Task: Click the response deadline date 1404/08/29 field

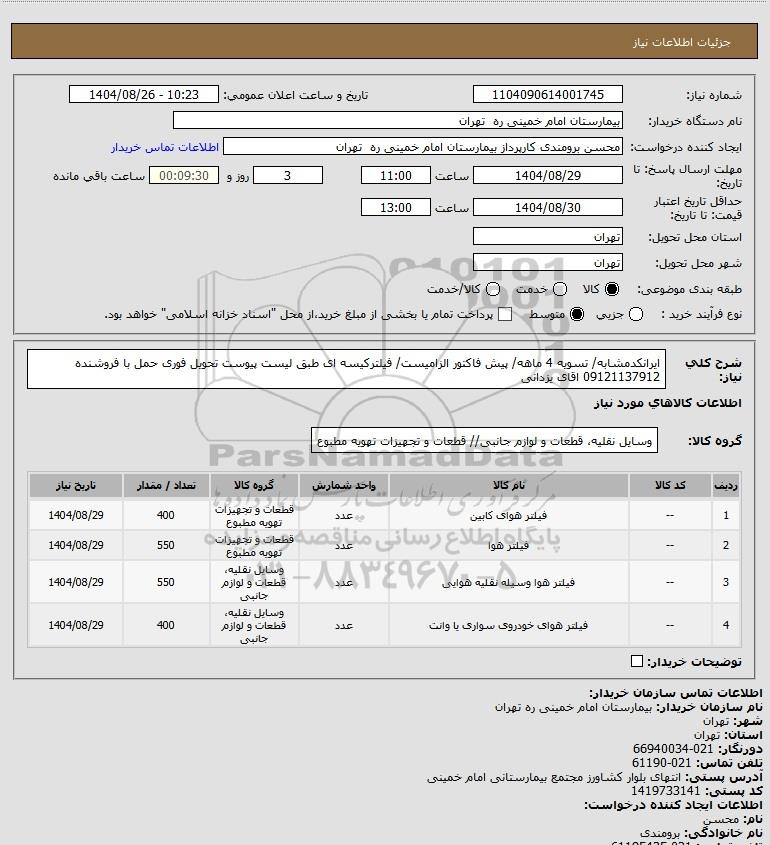Action: [547, 175]
